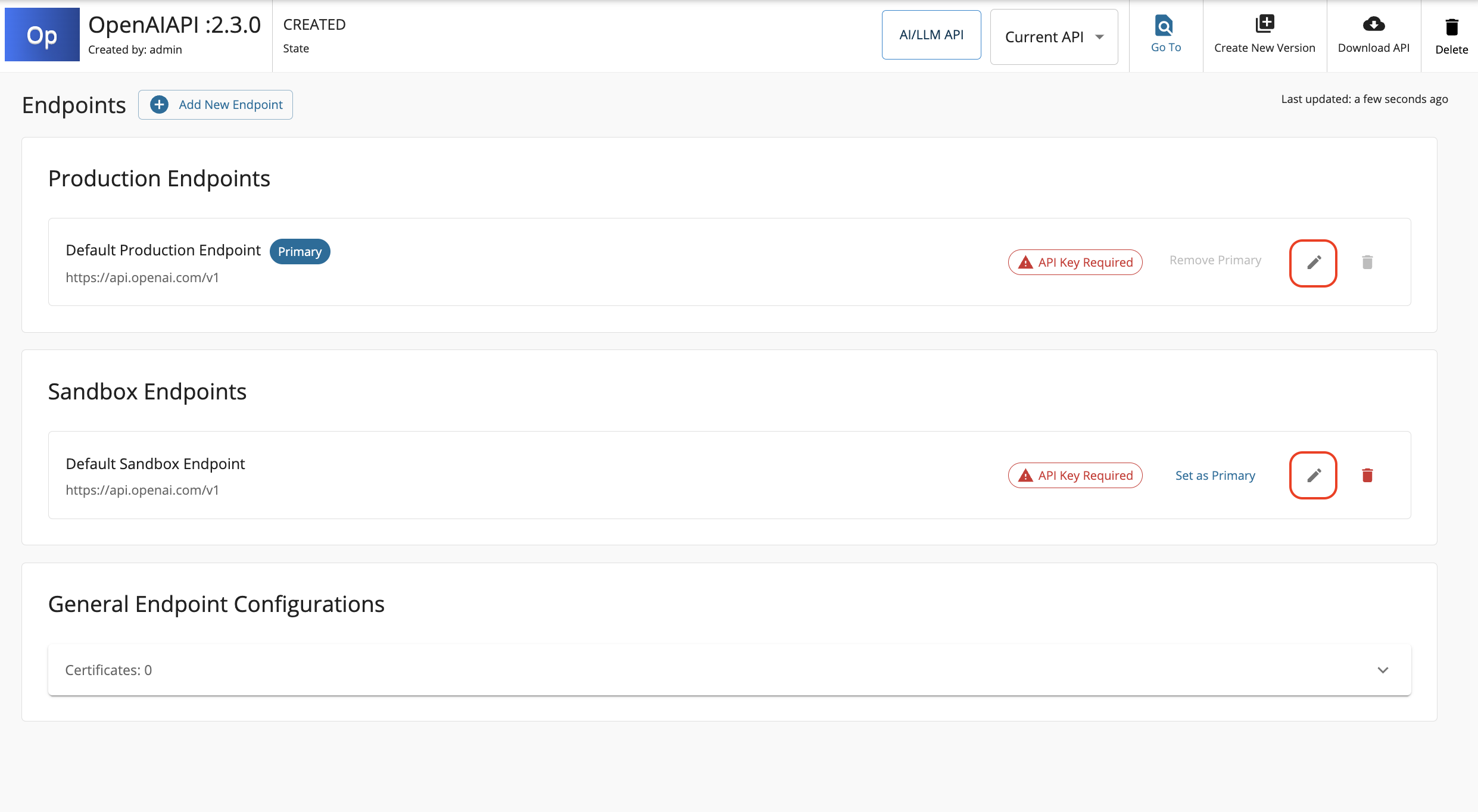The width and height of the screenshot is (1478, 812).
Task: Click the greyed Production Endpoint trash icon
Action: click(1367, 263)
